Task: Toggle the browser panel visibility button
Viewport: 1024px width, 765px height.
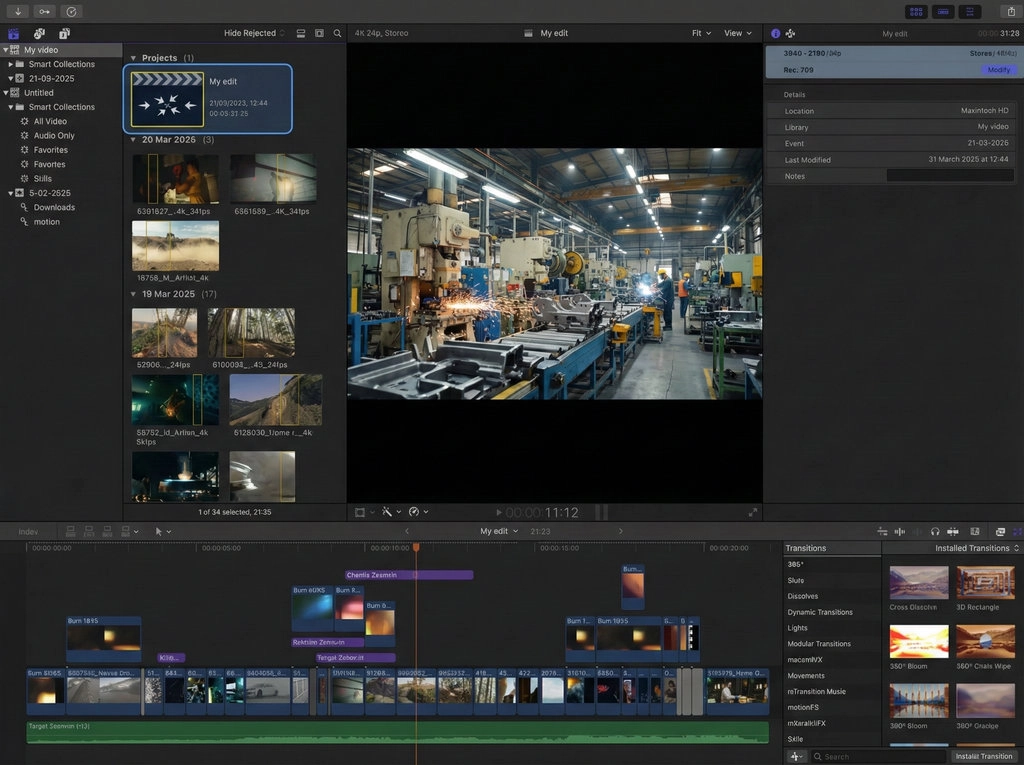Action: coord(915,11)
